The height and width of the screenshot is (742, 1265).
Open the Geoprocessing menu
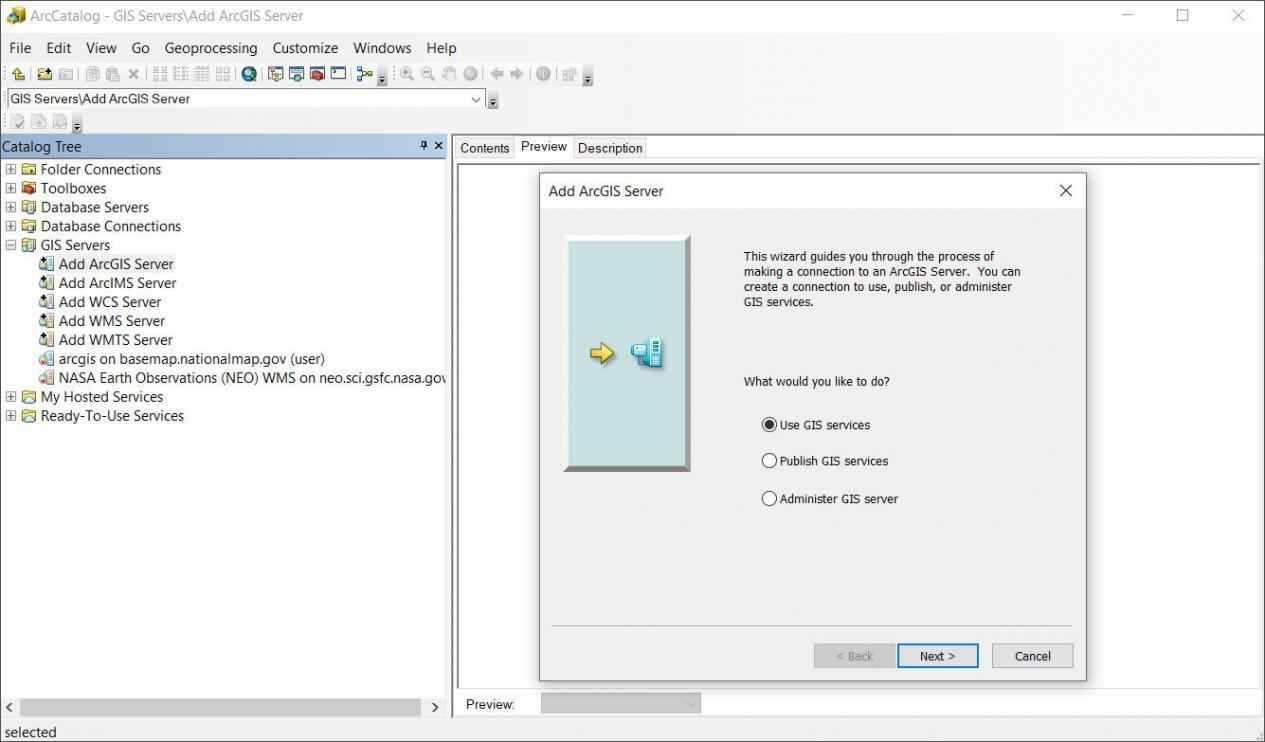pos(211,48)
